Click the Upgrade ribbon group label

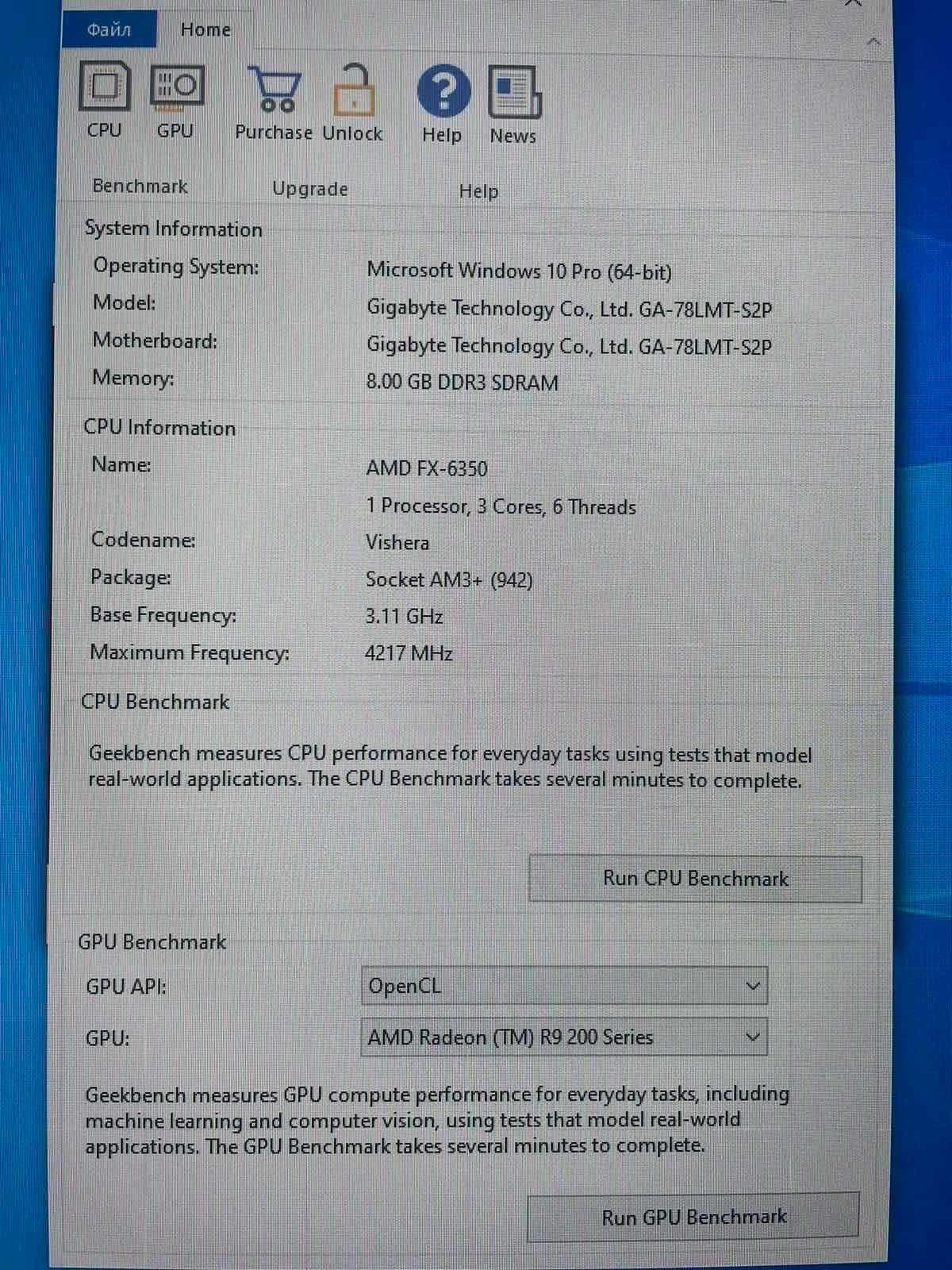[310, 189]
